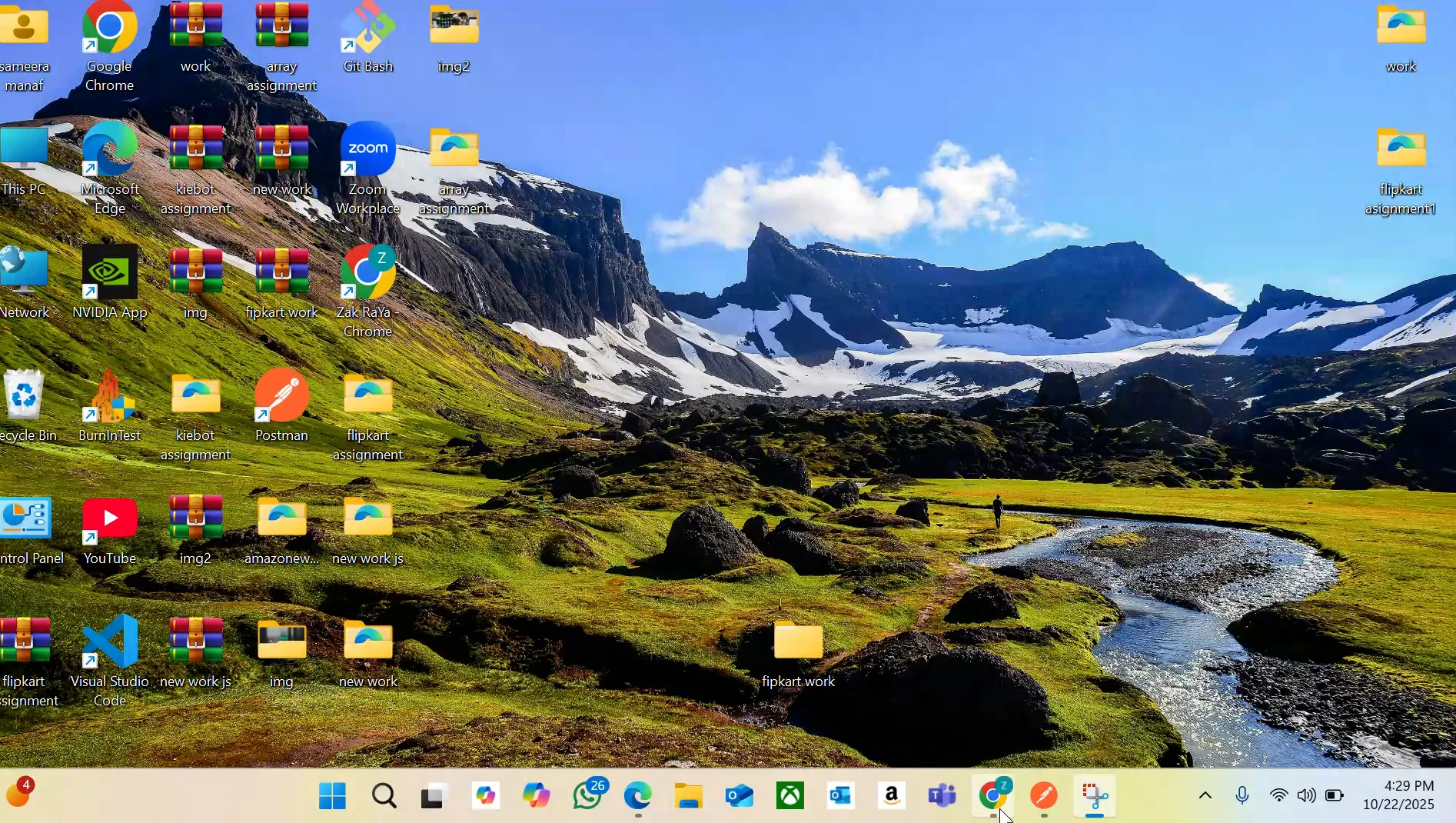Open Visual Studio Code desktop shortcut

click(109, 661)
